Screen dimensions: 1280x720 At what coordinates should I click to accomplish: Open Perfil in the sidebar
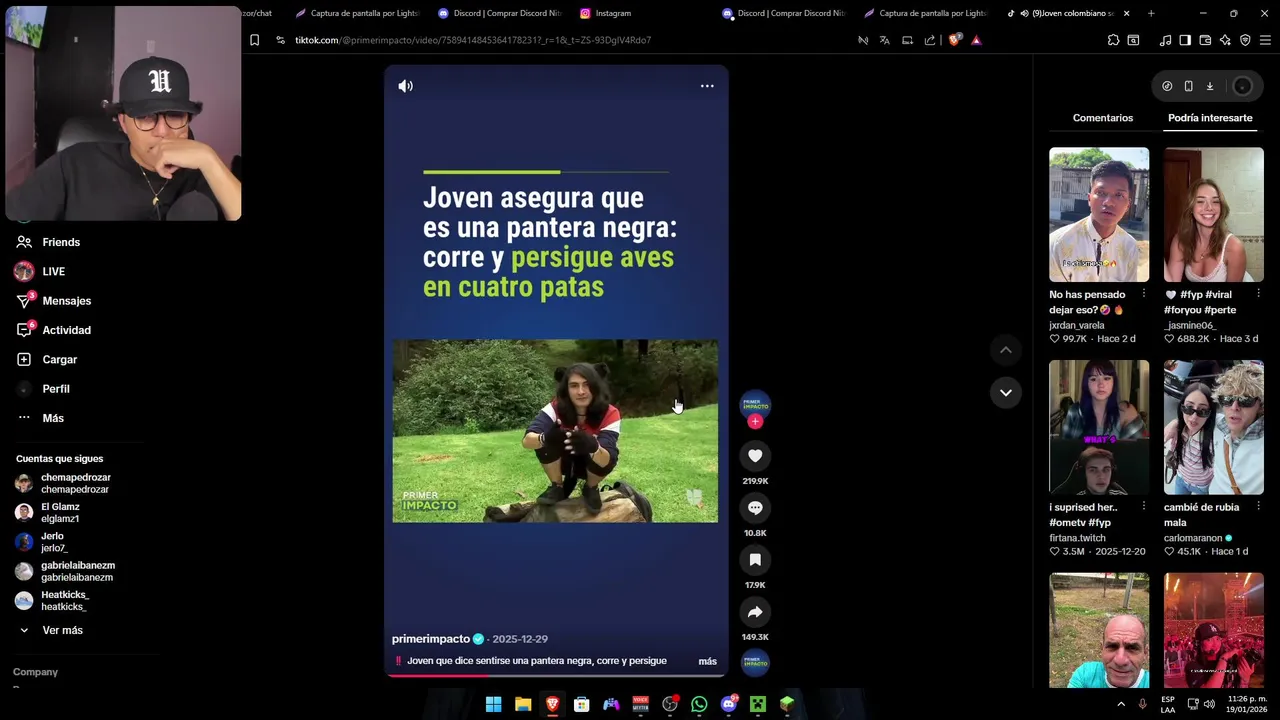coord(56,389)
